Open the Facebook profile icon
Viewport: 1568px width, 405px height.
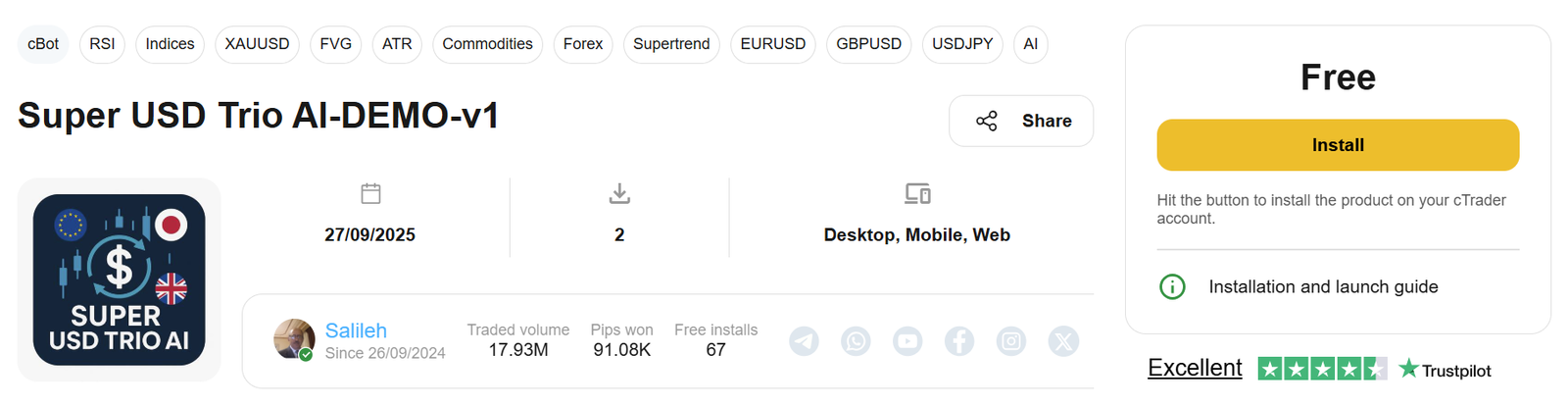(959, 341)
